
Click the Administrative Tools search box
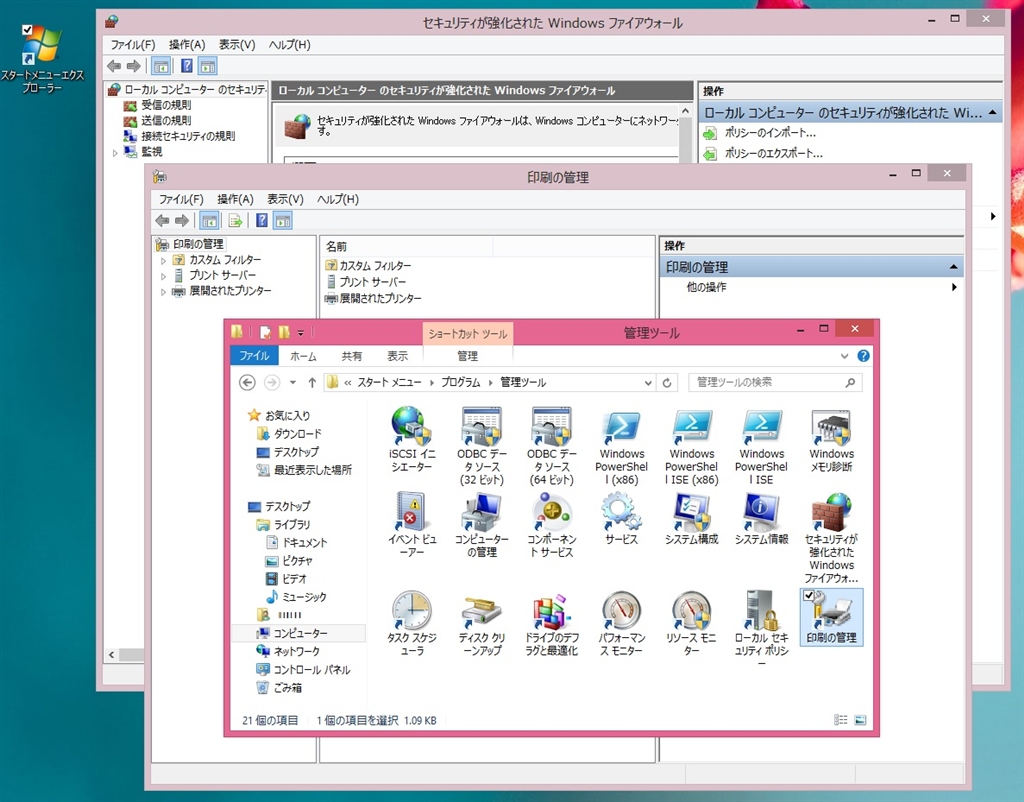pyautogui.click(x=768, y=383)
